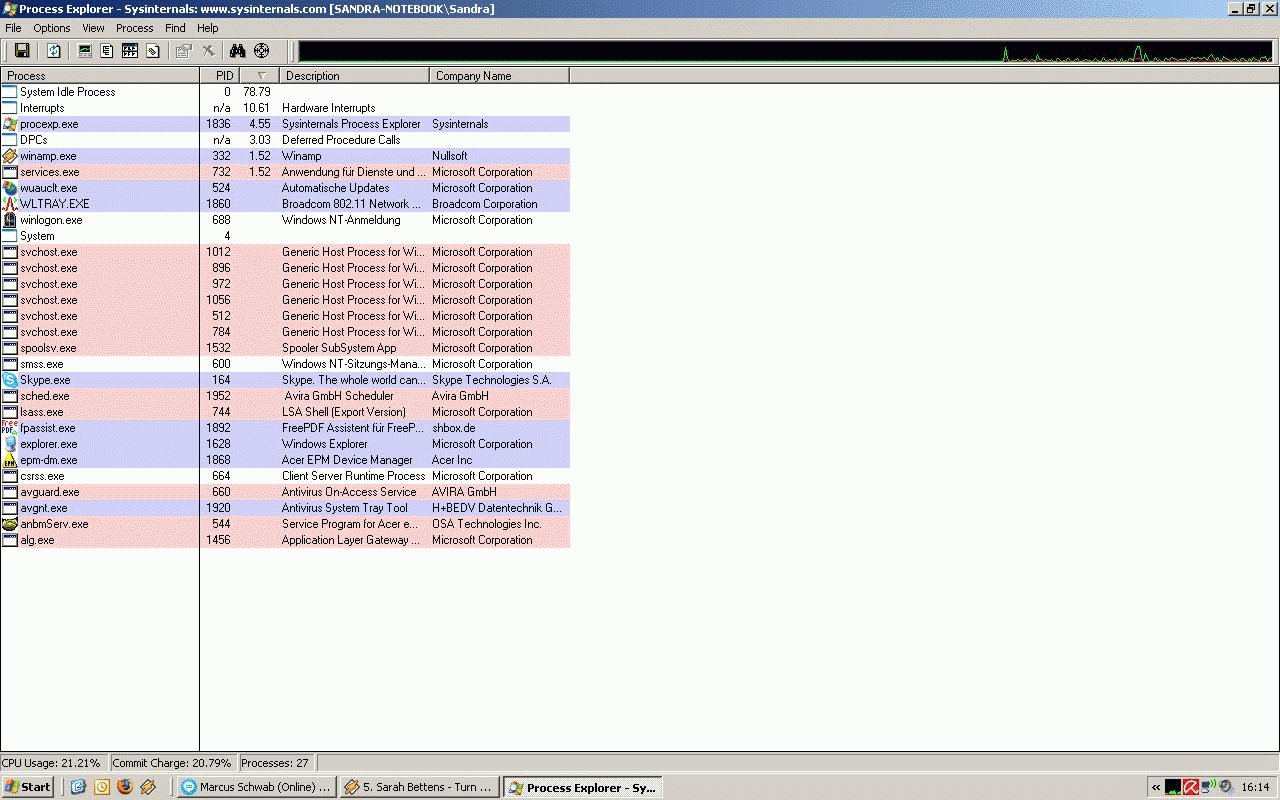Open the Options menu

click(x=52, y=28)
